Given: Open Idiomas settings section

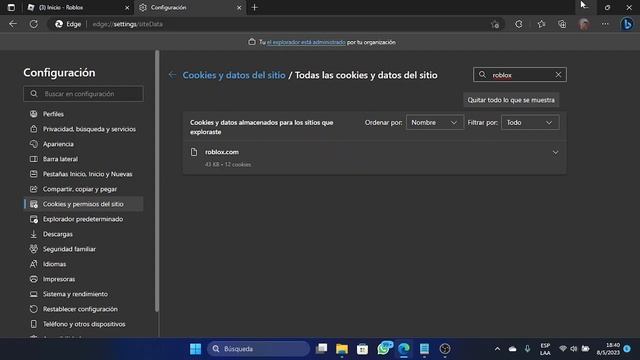Looking at the screenshot, I should coord(83,264).
